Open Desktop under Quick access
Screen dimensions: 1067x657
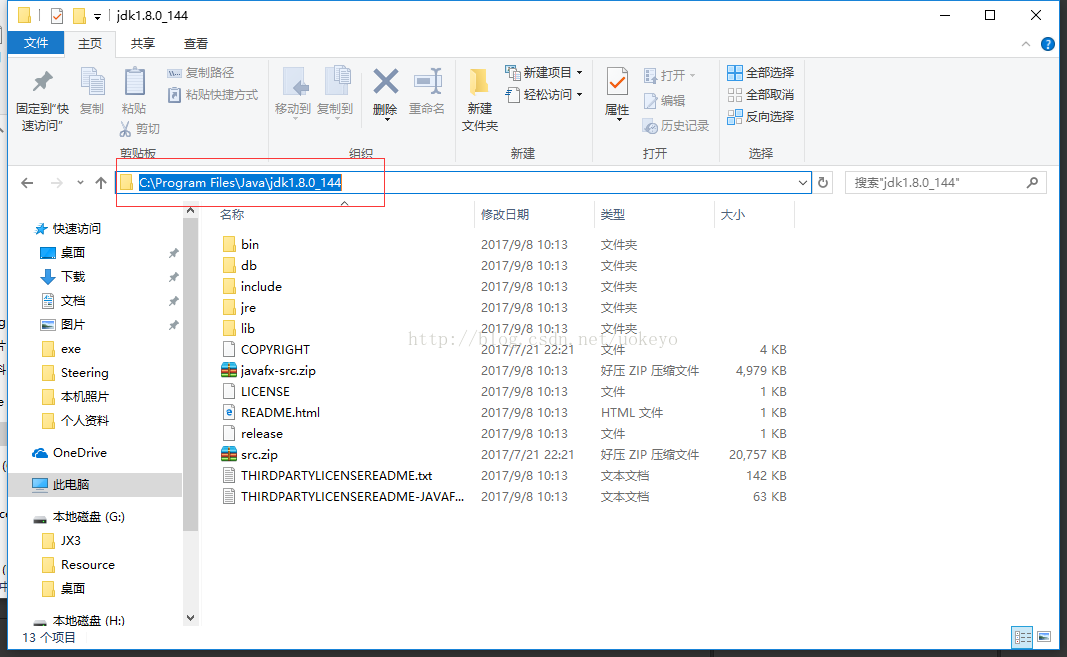[63, 253]
